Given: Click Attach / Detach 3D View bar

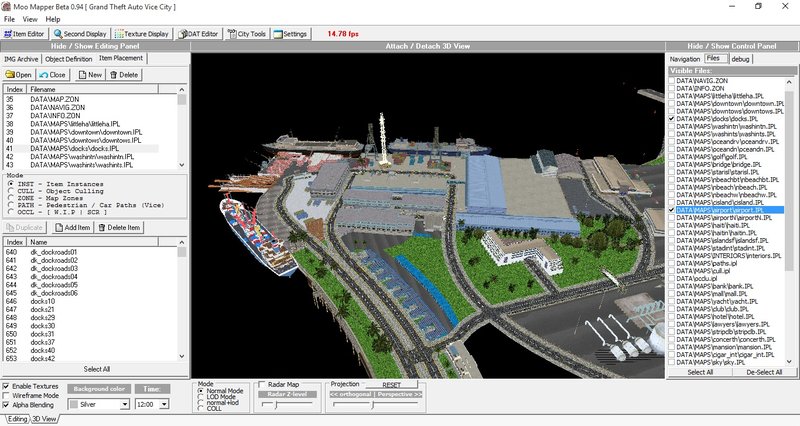Looking at the screenshot, I should pos(428,46).
